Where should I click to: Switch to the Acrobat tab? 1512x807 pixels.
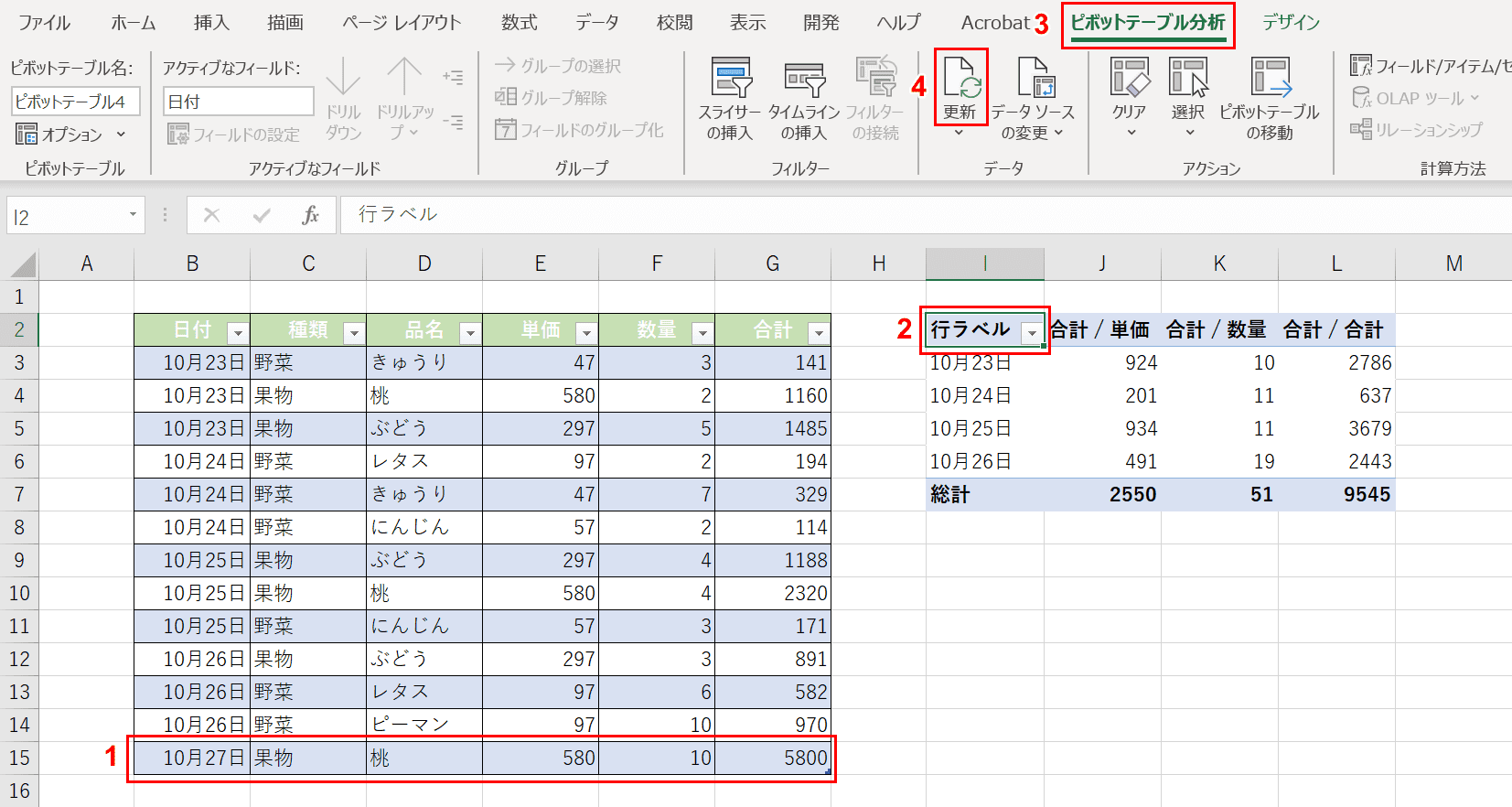point(995,23)
